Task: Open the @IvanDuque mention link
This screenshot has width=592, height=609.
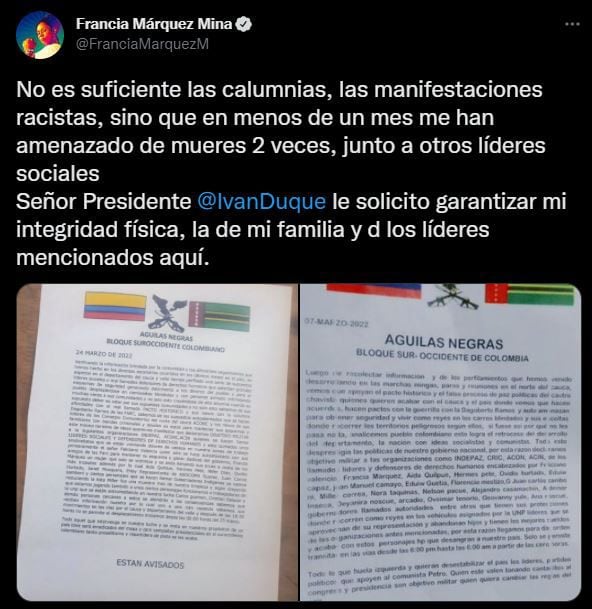Action: (x=261, y=202)
